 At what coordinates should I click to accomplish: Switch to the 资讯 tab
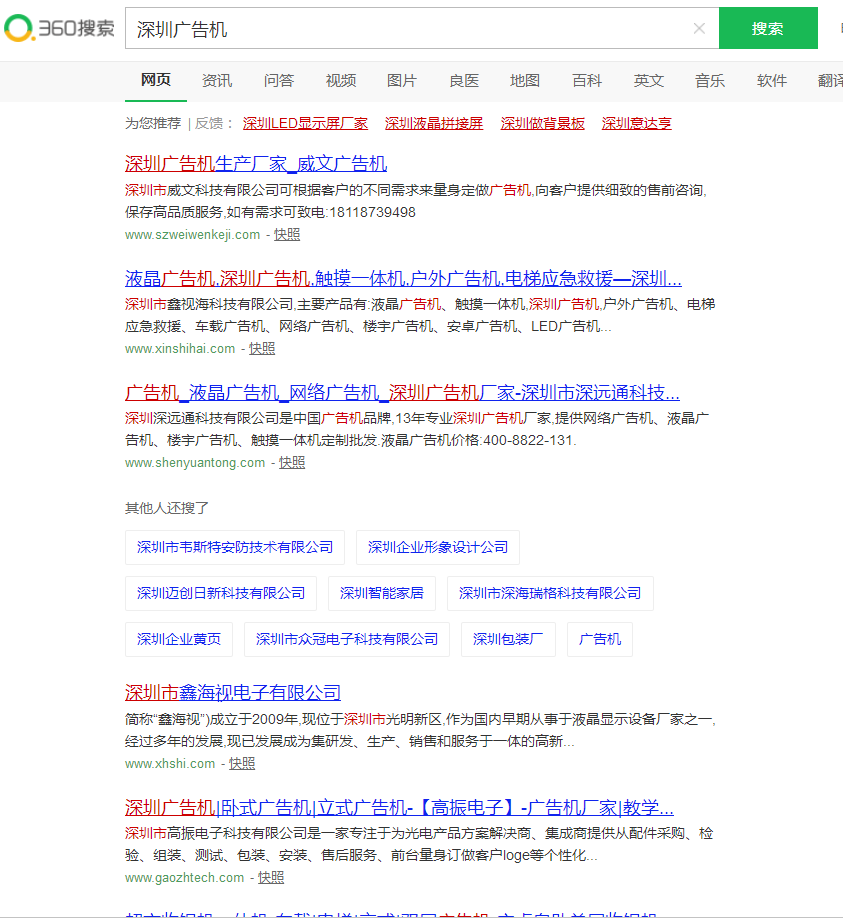pyautogui.click(x=217, y=80)
